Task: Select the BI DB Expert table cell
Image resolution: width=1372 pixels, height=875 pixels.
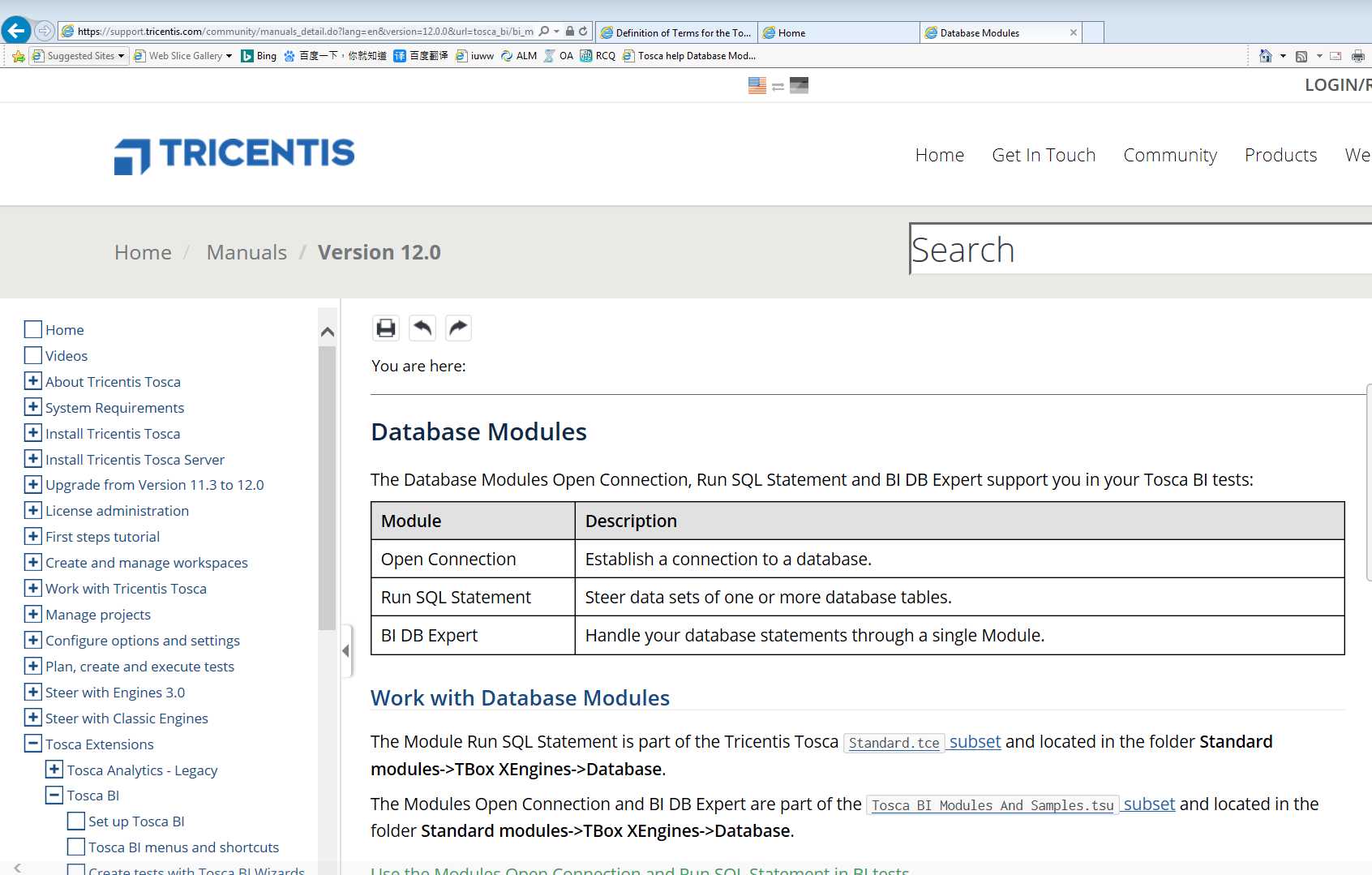Action: [473, 635]
